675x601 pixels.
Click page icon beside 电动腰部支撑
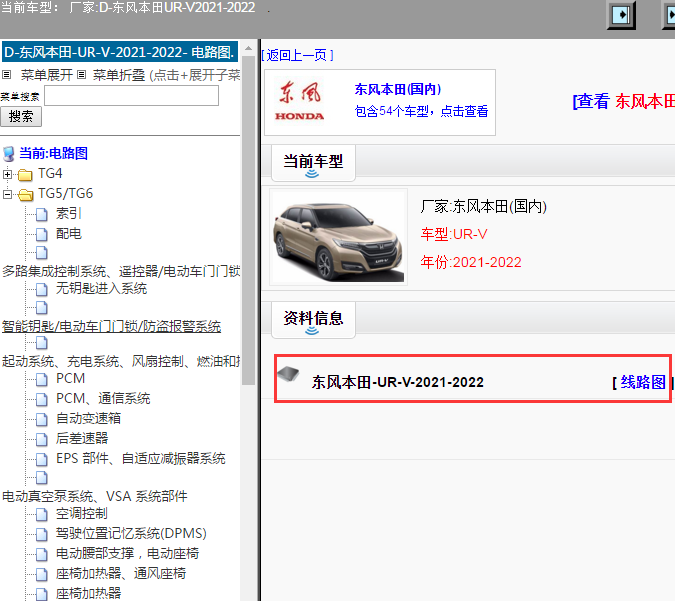point(42,554)
